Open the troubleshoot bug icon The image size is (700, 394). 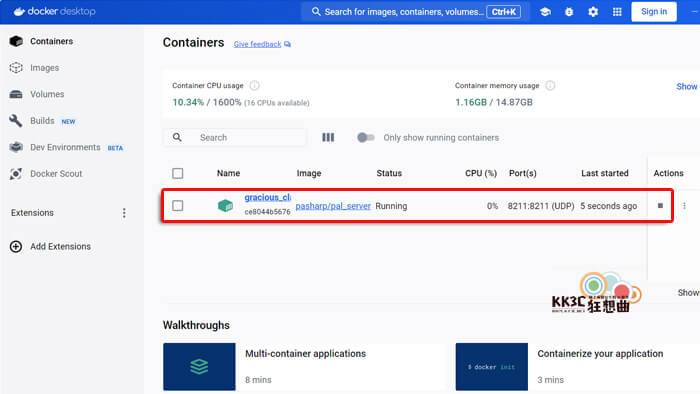(569, 12)
